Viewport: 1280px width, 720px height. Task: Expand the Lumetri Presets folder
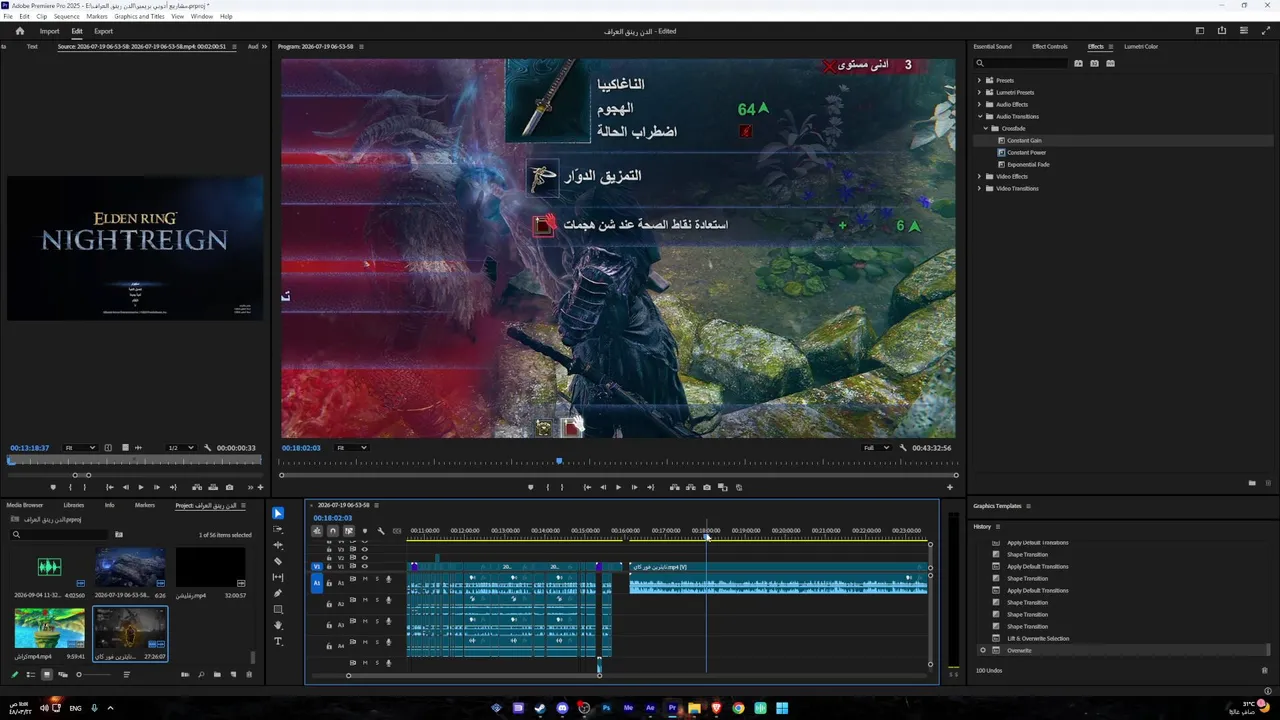[979, 92]
